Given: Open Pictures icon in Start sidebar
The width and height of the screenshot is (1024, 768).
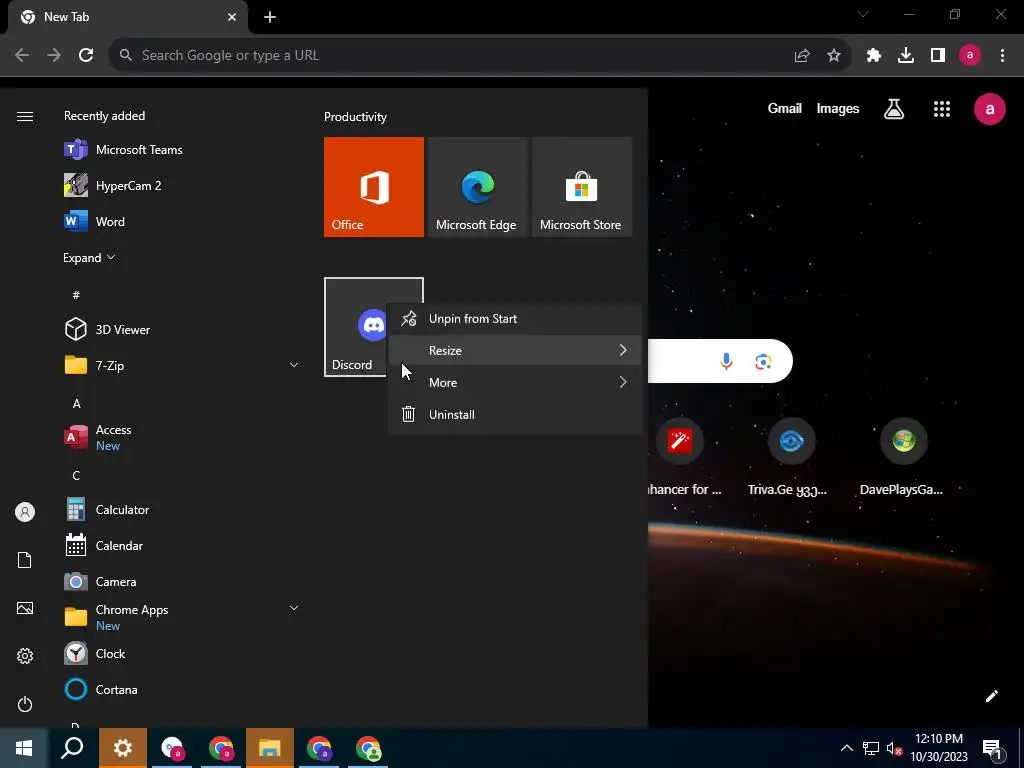Looking at the screenshot, I should tap(25, 608).
